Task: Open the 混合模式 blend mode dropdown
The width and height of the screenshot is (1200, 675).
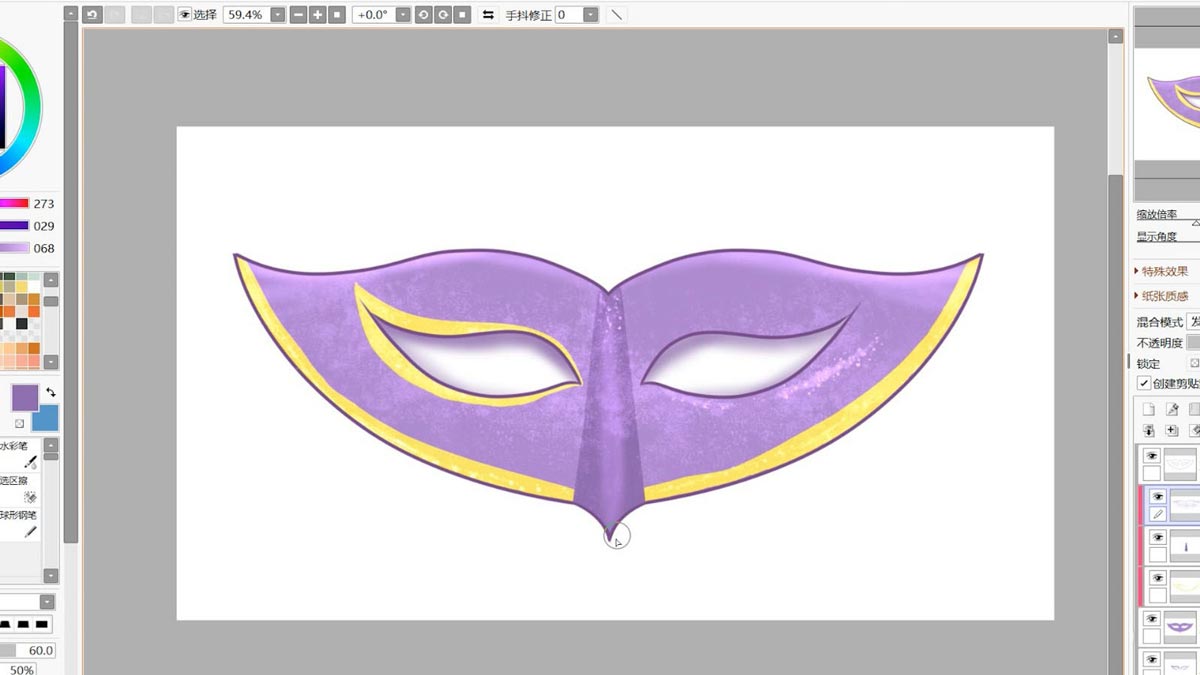Action: pos(1193,322)
